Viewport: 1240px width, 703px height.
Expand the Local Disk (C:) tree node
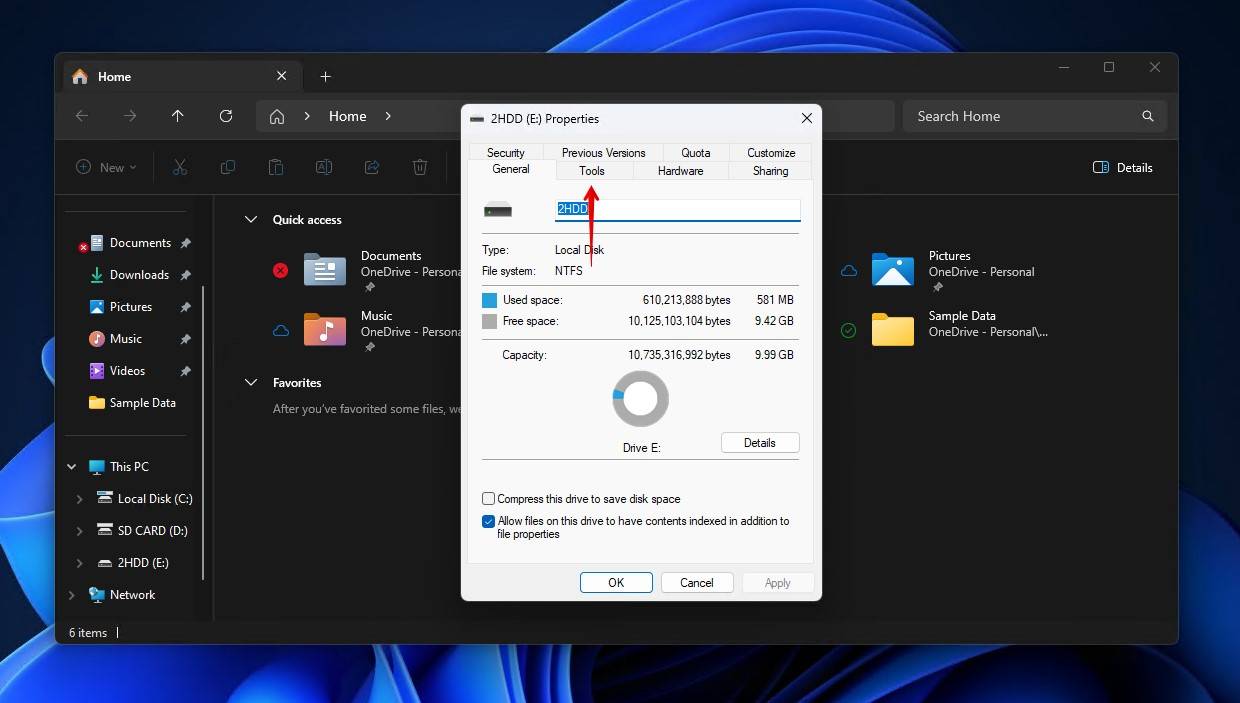pos(80,499)
